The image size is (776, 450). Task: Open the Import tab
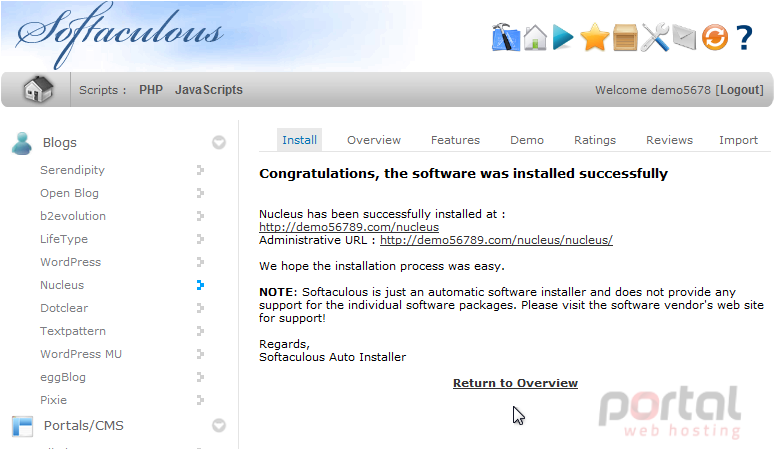(738, 140)
